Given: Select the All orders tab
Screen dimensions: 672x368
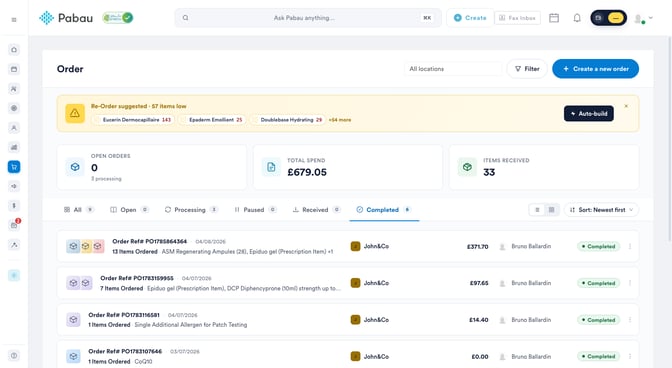Looking at the screenshot, I should 78,210.
